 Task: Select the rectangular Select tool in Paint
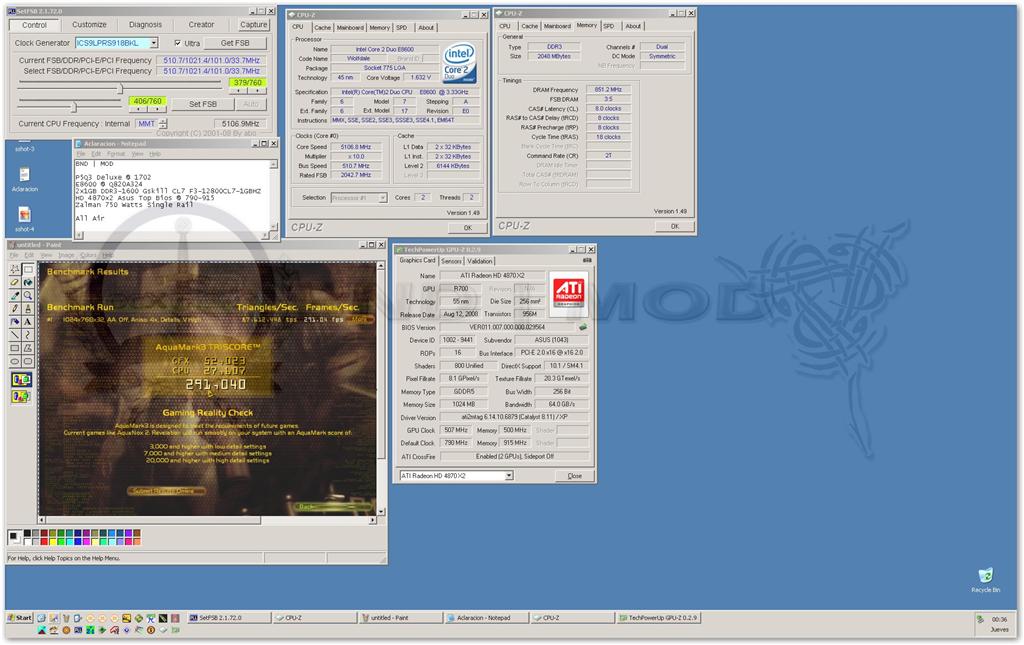(x=28, y=269)
